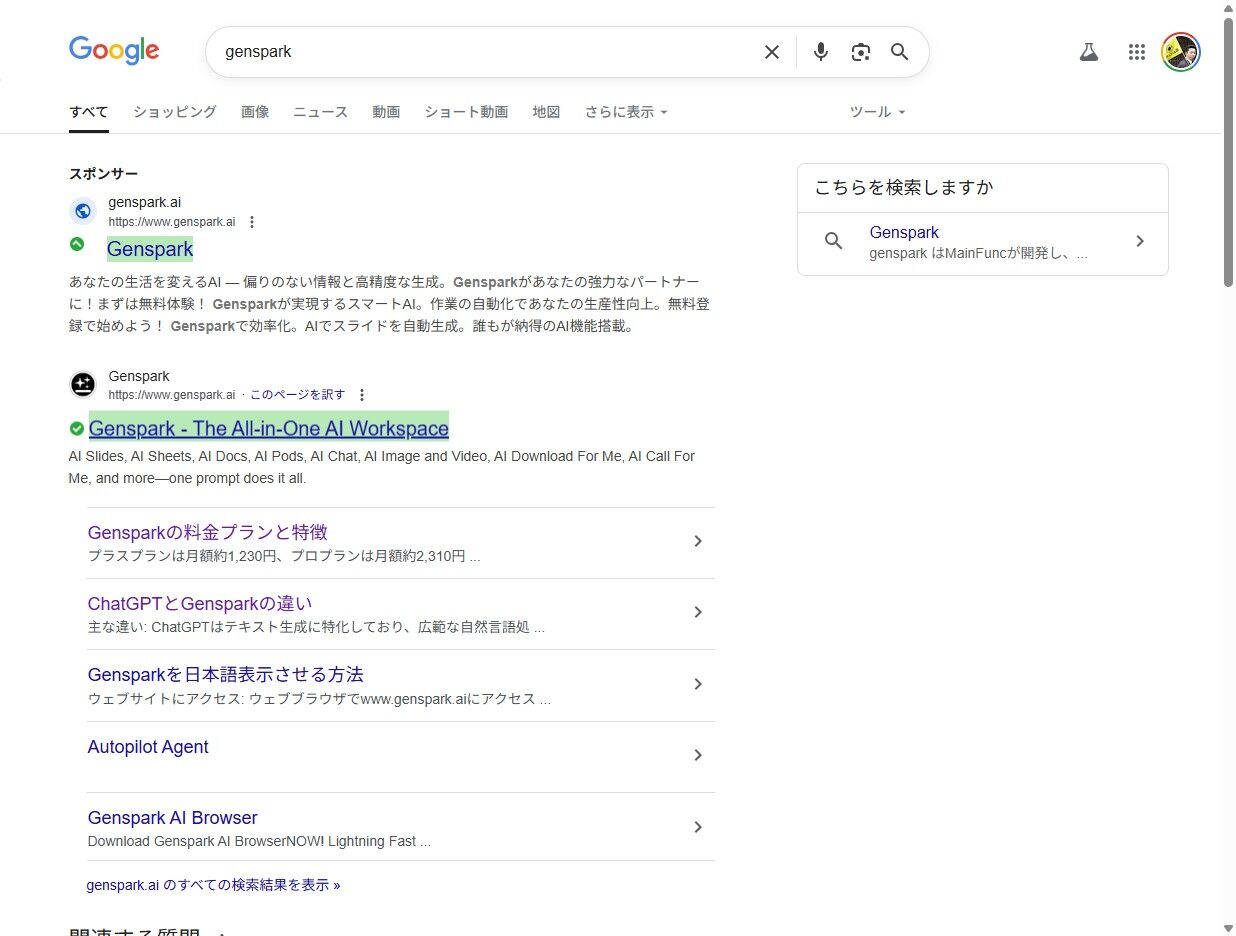Screen dimensions: 1236x936
Task: Click Genspark link in right suggestion card
Action: (904, 232)
